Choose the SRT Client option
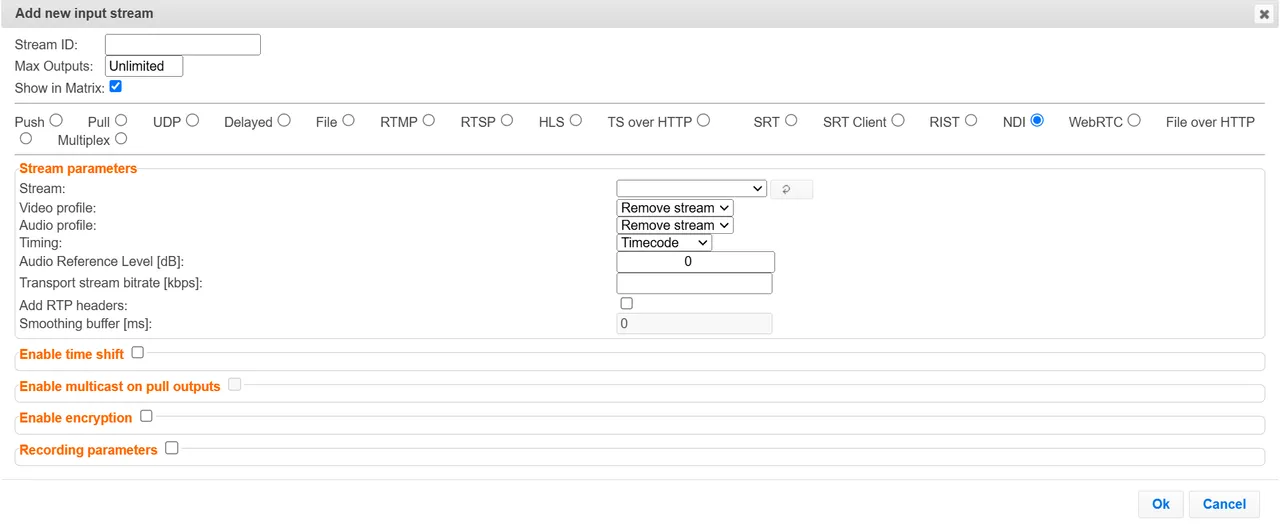The image size is (1280, 528). coord(898,120)
